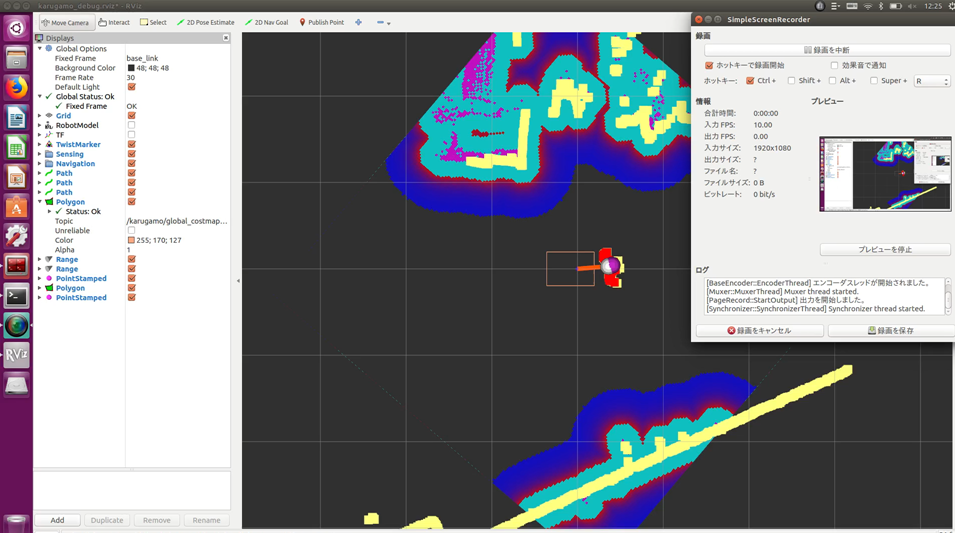Expand the TwistMarker display node
The height and width of the screenshot is (533, 955).
(x=40, y=144)
